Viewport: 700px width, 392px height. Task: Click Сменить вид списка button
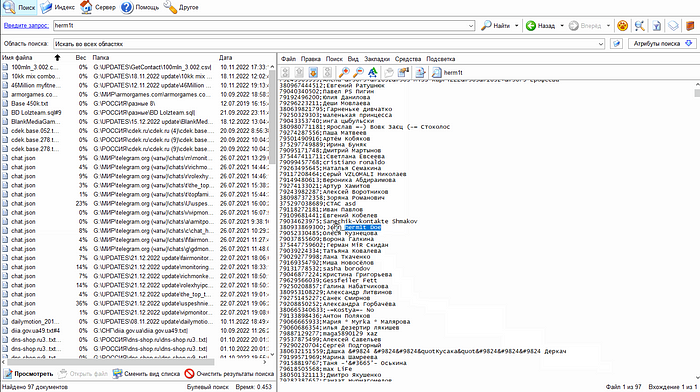(146, 374)
